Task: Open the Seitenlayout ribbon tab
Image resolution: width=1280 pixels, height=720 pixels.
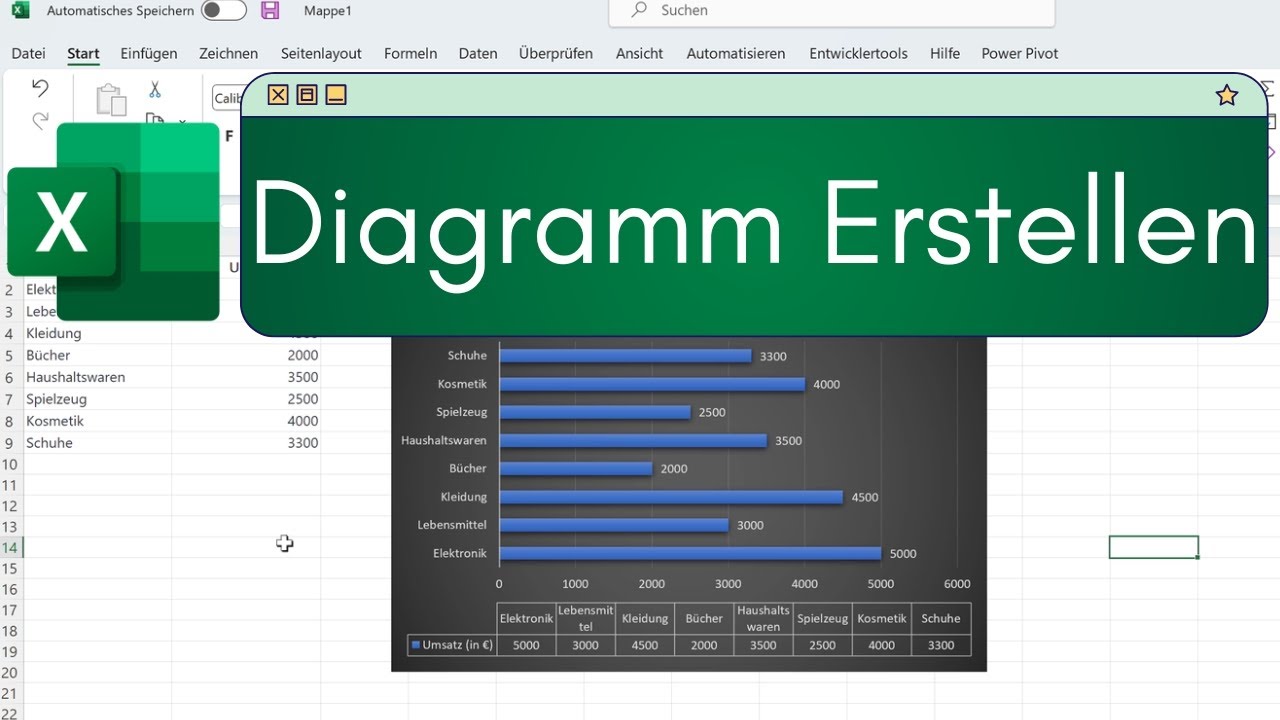Action: [x=321, y=54]
